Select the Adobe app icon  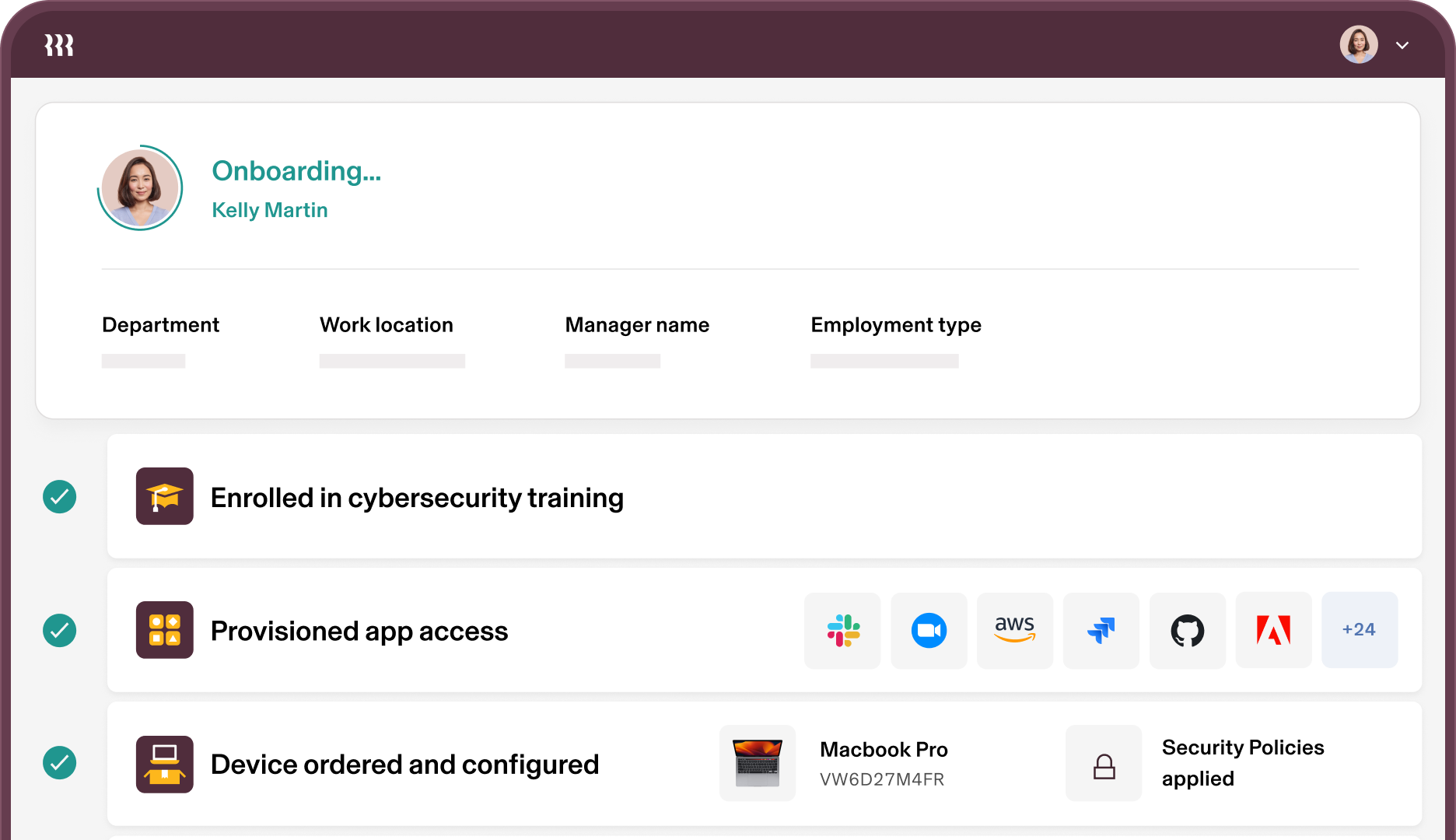click(1274, 630)
